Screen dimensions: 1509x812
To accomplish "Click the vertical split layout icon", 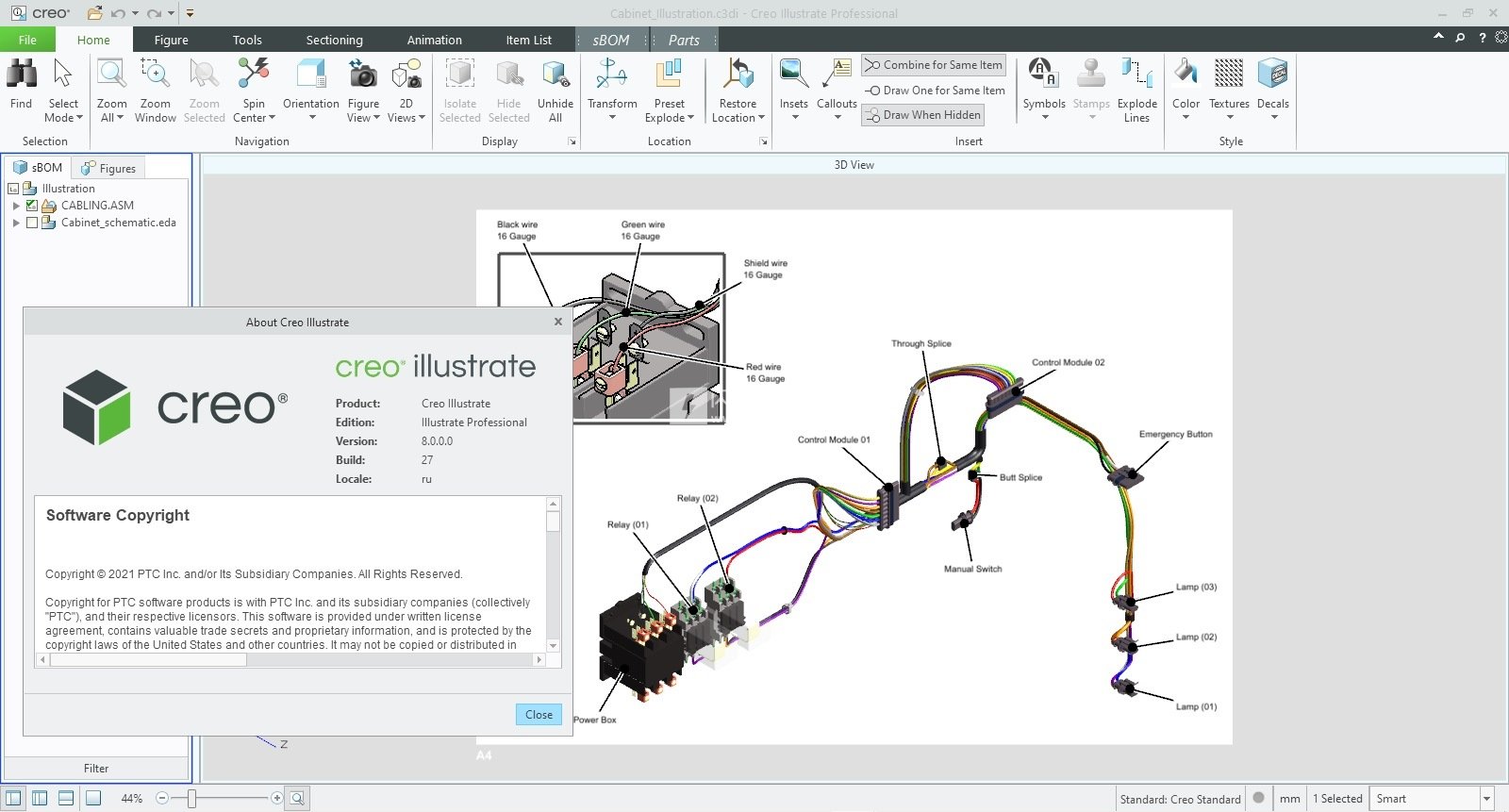I will pos(40,798).
